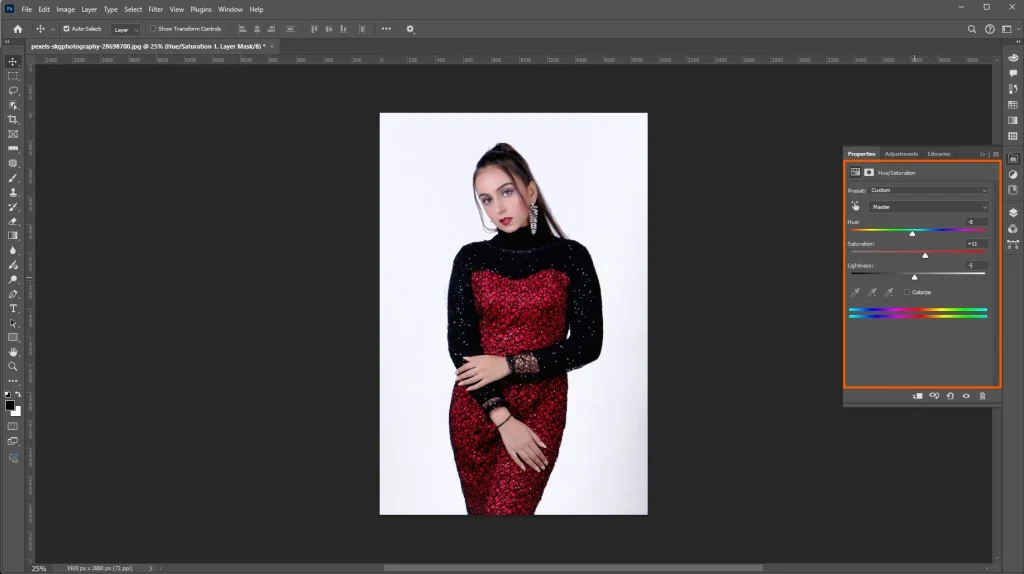Image resolution: width=1024 pixels, height=574 pixels.
Task: Swap foreground and background colors
Action: tap(18, 394)
